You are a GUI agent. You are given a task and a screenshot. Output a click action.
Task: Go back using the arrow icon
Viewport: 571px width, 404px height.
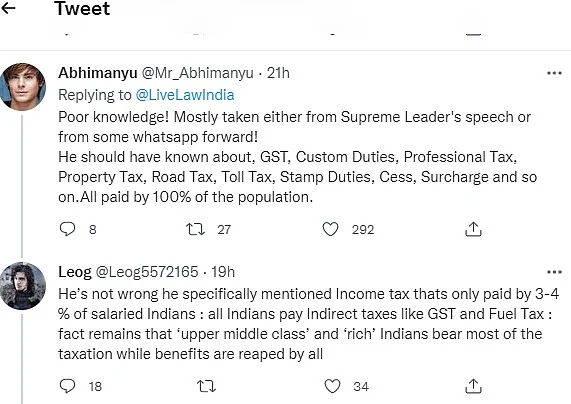click(x=8, y=8)
